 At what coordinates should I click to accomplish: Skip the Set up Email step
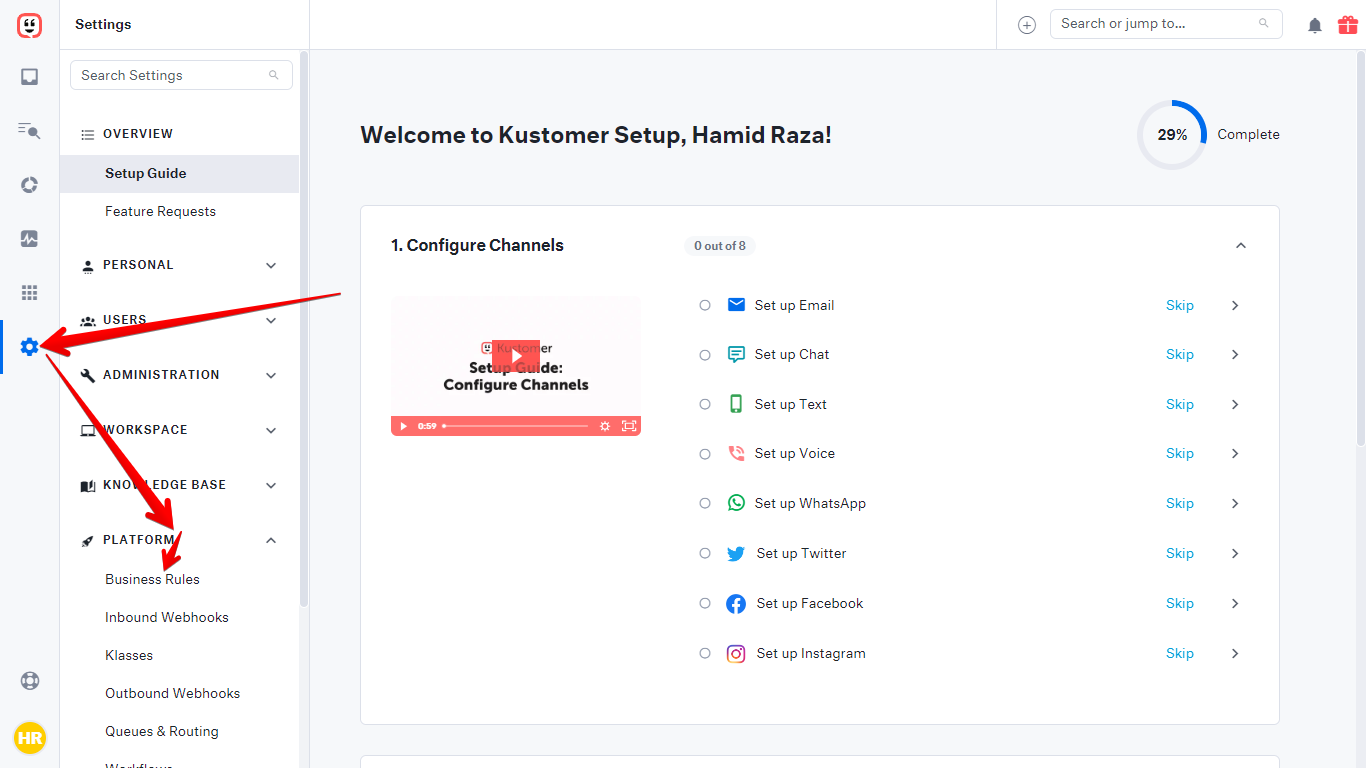1180,305
